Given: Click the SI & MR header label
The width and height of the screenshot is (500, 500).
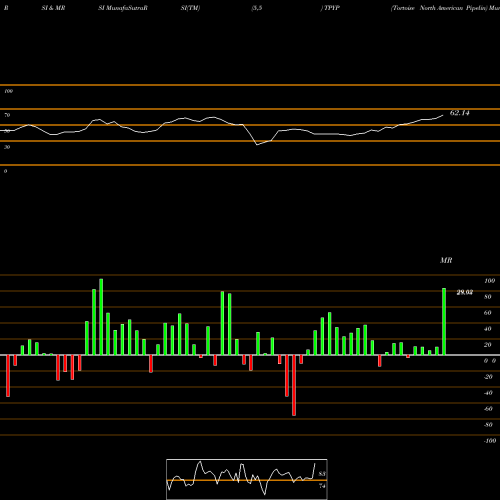Looking at the screenshot, I should pyautogui.click(x=53, y=8).
